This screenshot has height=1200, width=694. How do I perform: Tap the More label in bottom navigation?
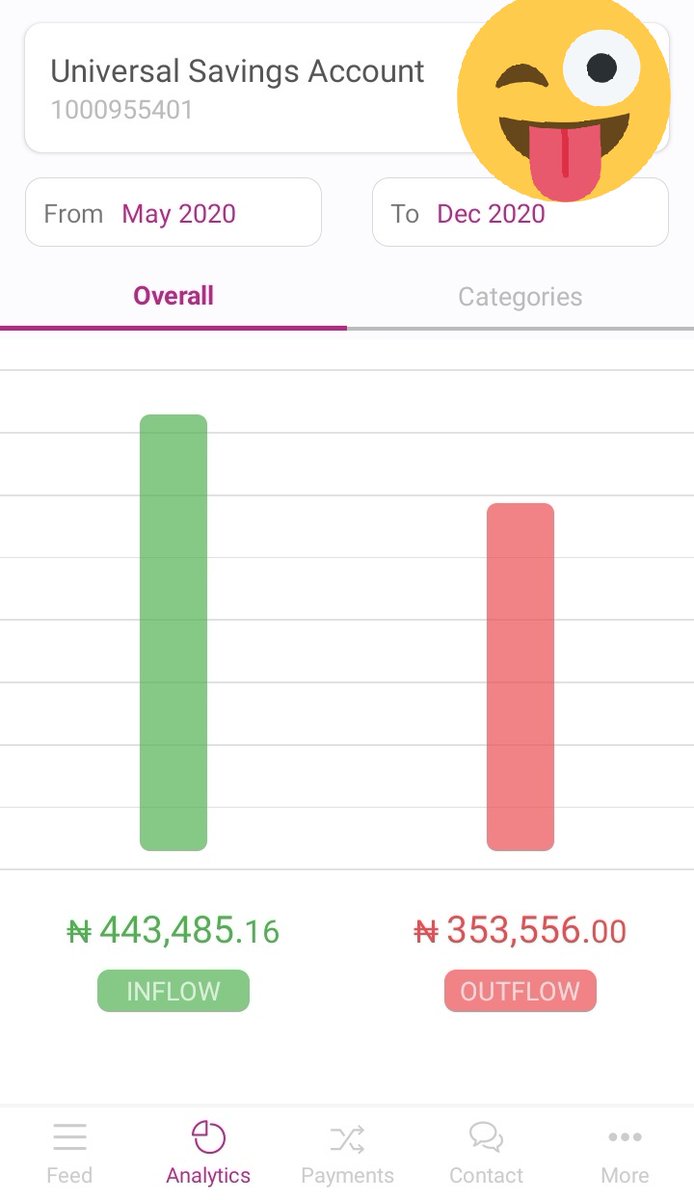pos(625,1175)
